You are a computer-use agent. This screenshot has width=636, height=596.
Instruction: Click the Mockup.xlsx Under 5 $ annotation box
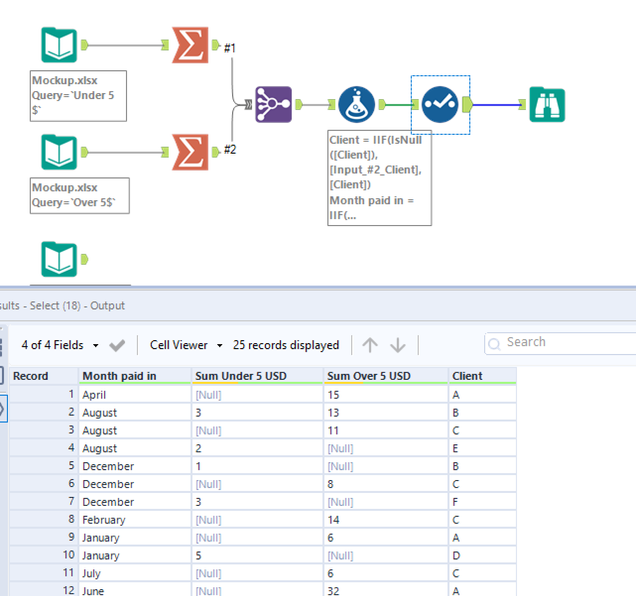point(78,96)
